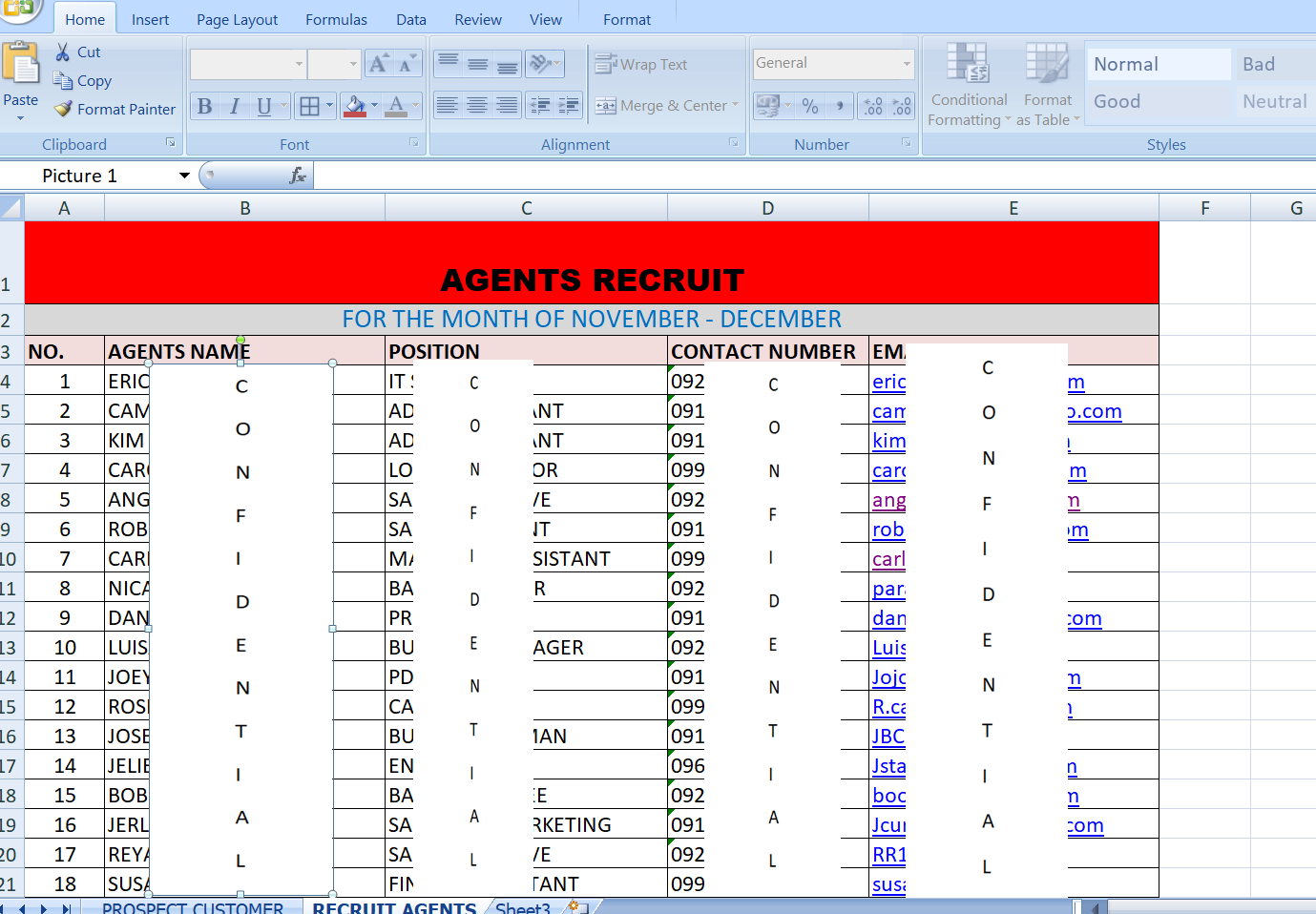
Task: Open the Review ribbon tab
Action: tap(478, 19)
